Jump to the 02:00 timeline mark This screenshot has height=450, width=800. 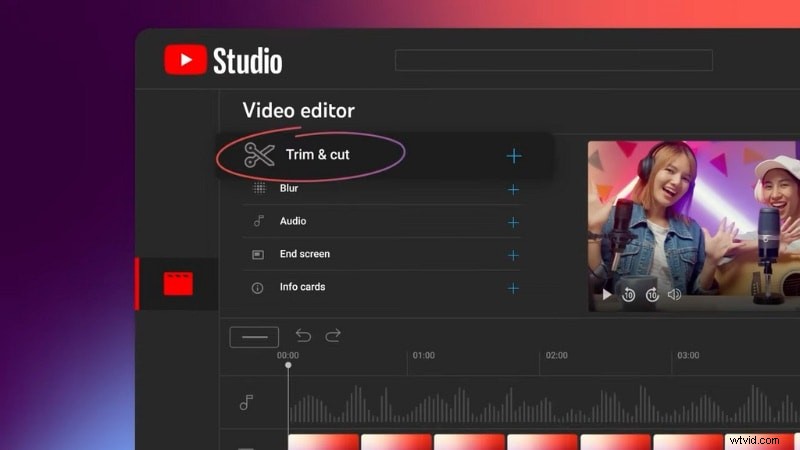[x=557, y=355]
